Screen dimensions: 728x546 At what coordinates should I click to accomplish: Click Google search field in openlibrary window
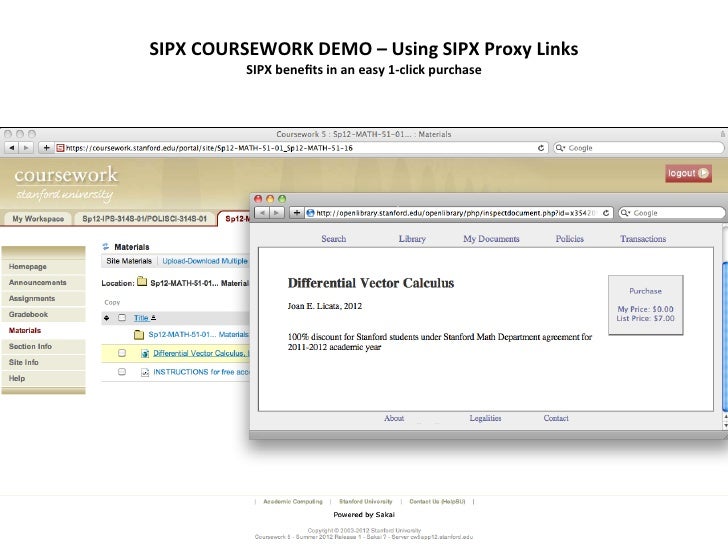672,213
